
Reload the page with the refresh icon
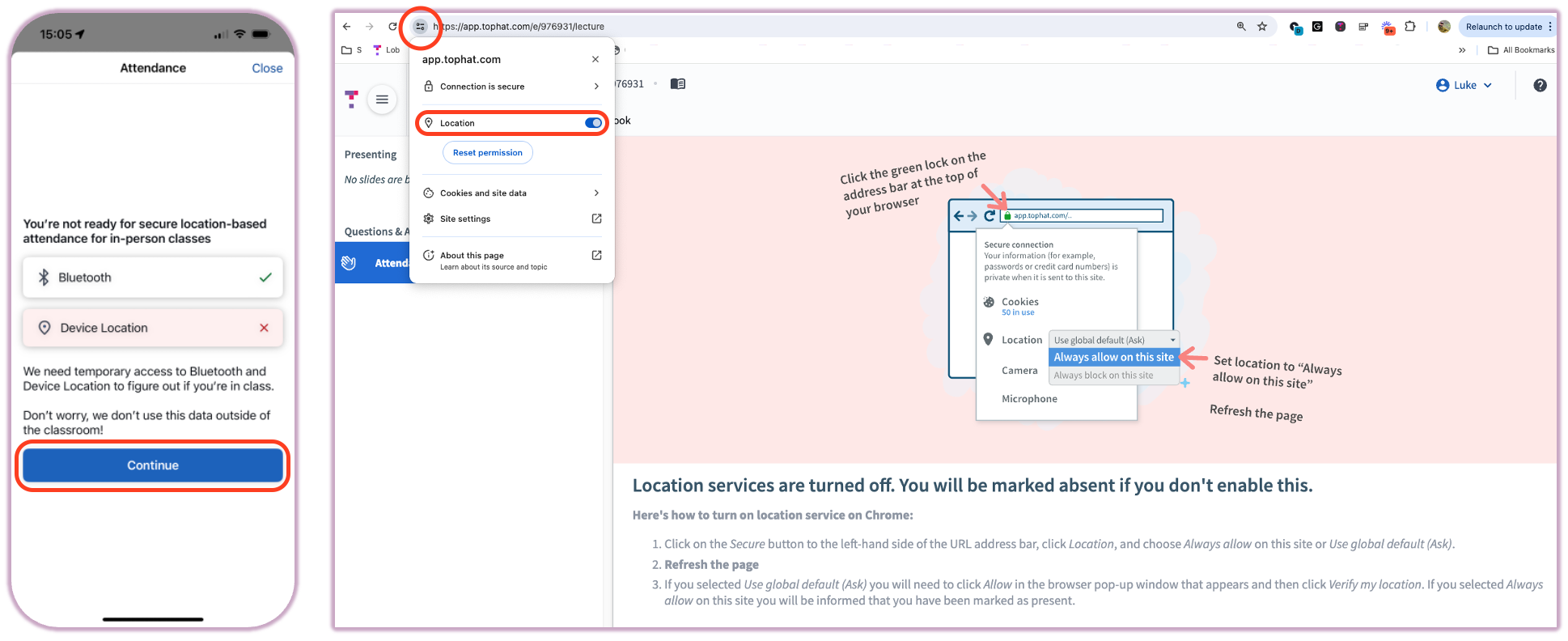pyautogui.click(x=392, y=27)
